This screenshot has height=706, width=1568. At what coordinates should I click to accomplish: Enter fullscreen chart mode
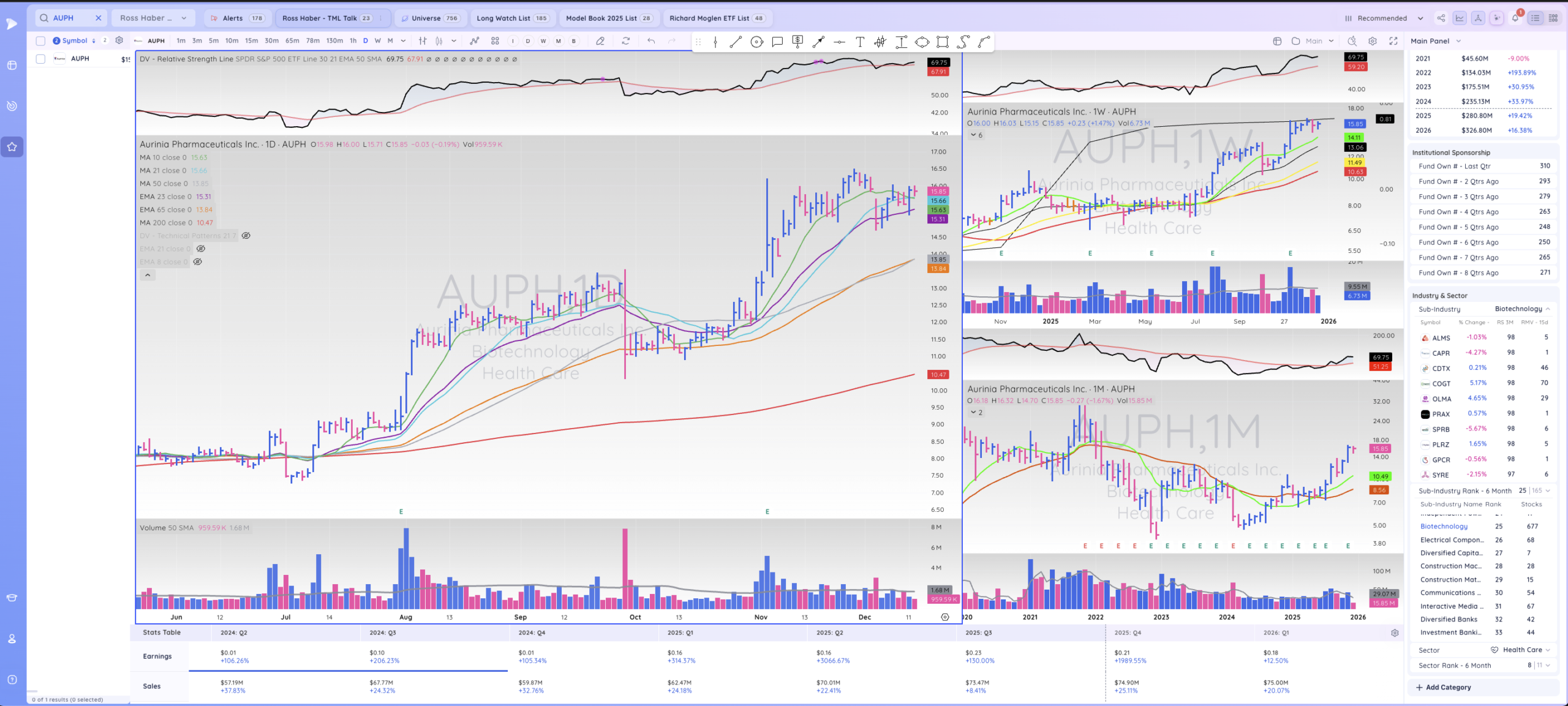point(1393,41)
